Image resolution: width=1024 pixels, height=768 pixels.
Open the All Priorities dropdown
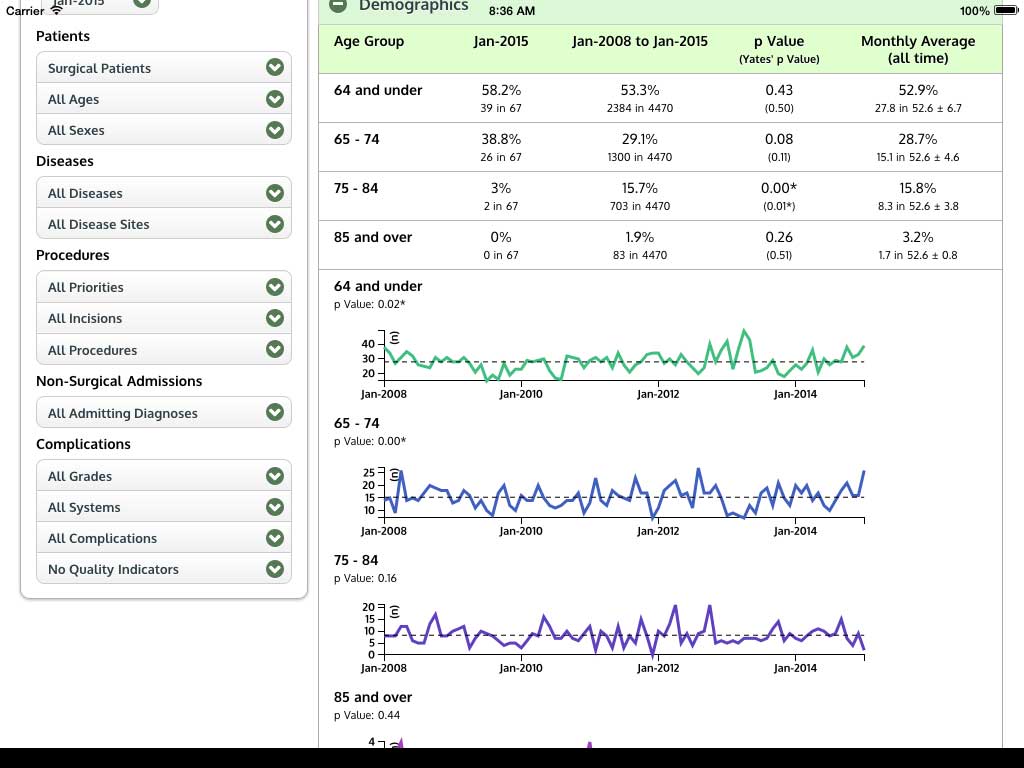tap(164, 287)
